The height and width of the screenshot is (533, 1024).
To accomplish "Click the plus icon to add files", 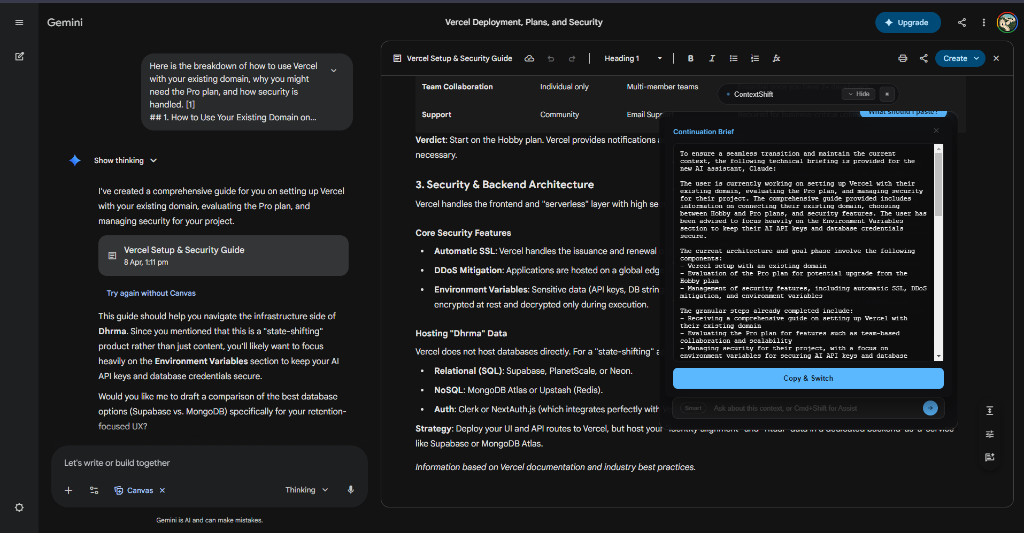I will point(68,490).
